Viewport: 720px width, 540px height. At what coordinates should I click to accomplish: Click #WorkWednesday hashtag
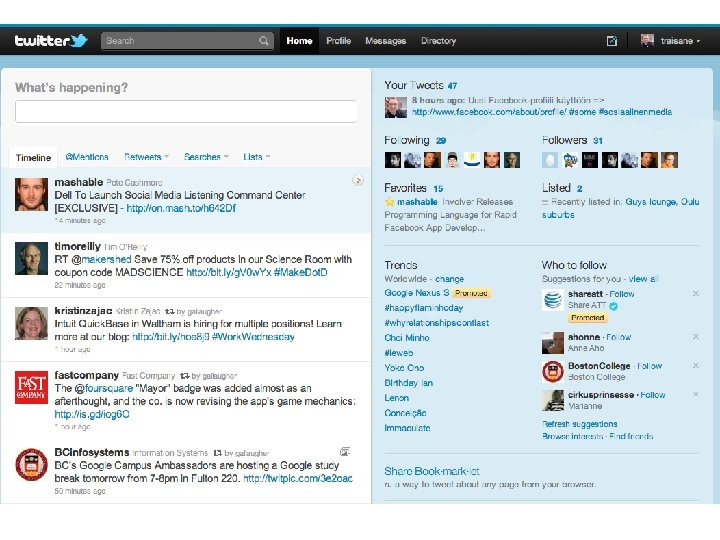click(253, 337)
